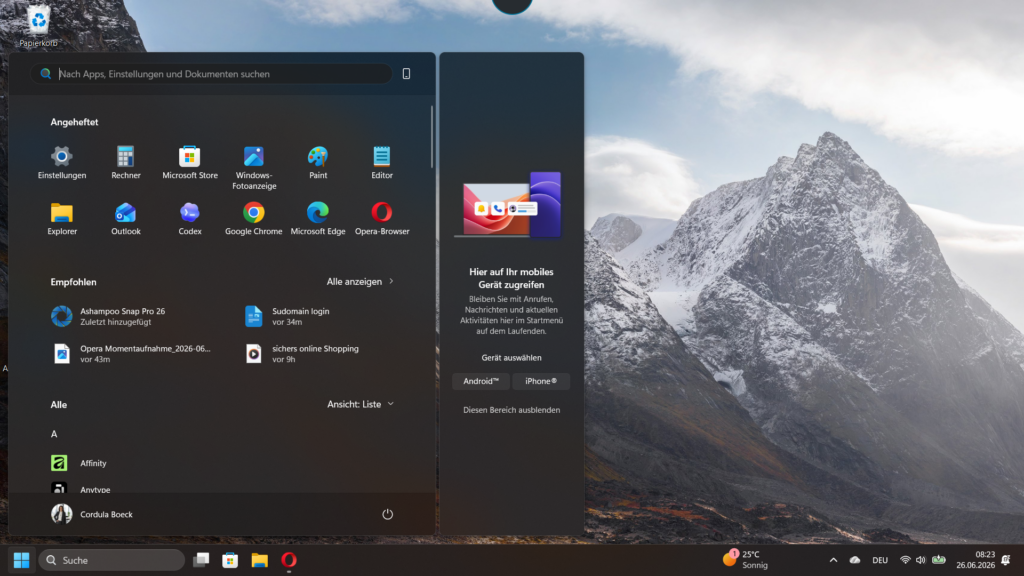Click Diesen Bereich ausblenden link
1024x576 pixels.
tap(511, 410)
